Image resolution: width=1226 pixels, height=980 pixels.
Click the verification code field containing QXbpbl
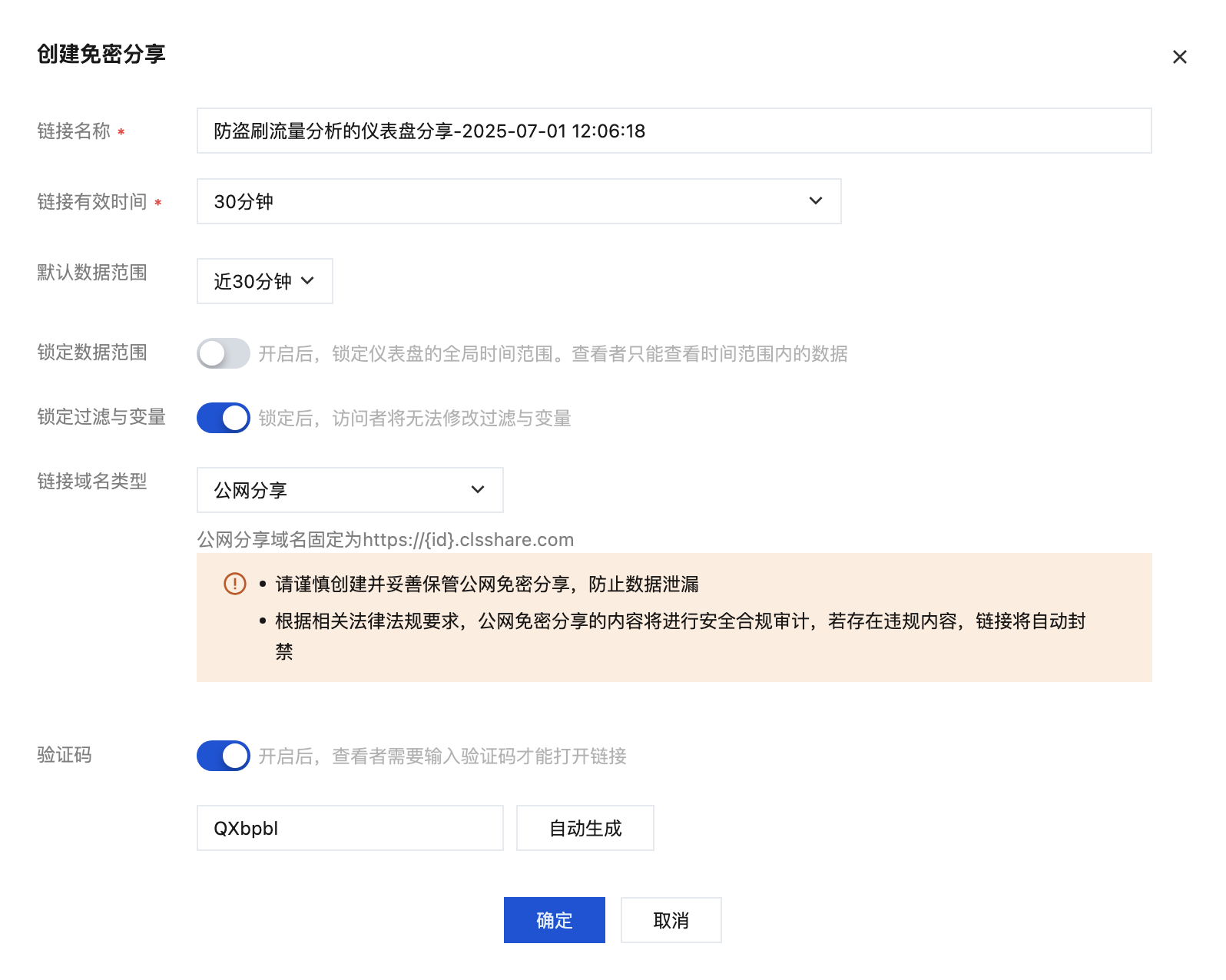click(x=350, y=828)
